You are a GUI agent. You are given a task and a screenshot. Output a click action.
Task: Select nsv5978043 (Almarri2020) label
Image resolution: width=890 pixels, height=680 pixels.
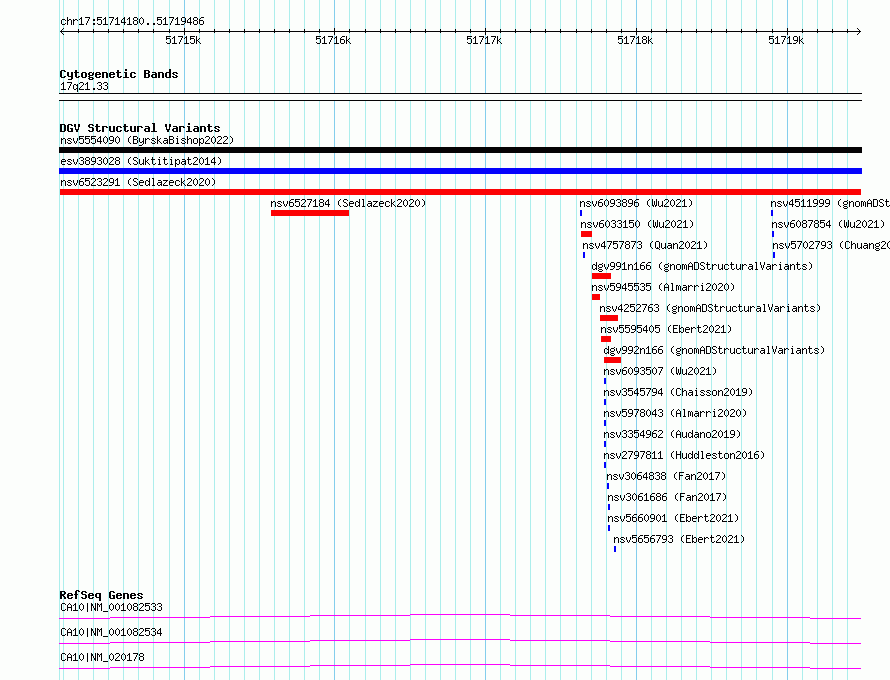point(675,413)
